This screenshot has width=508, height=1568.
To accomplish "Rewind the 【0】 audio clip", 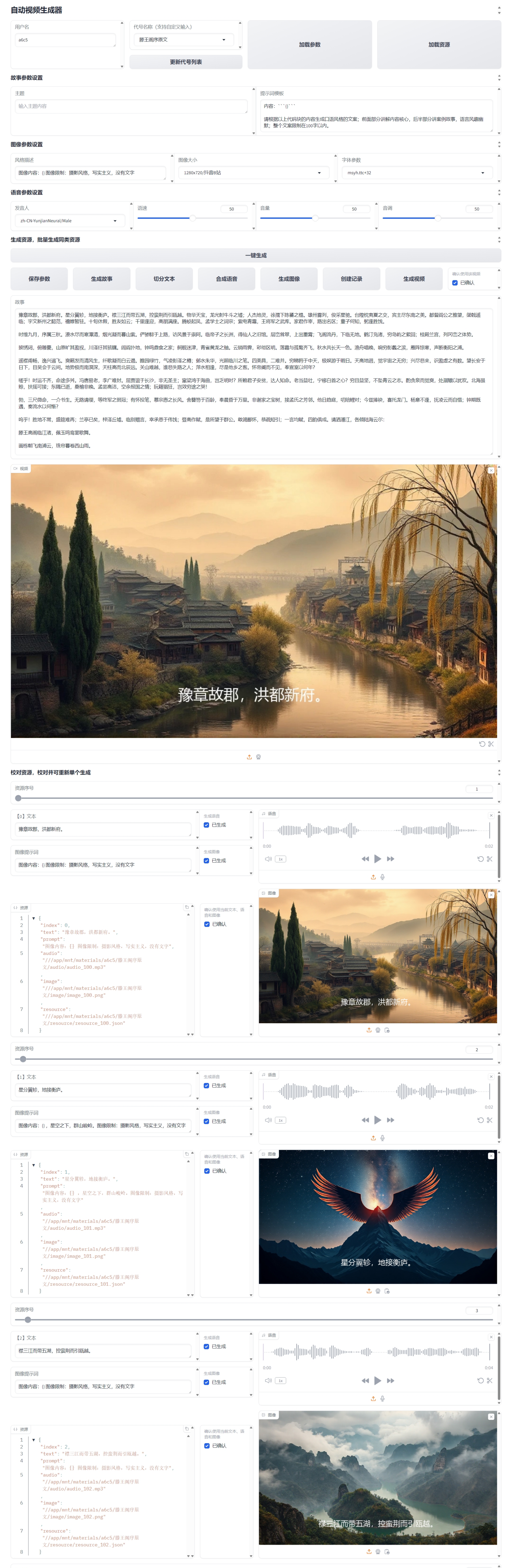I will 365,859.
